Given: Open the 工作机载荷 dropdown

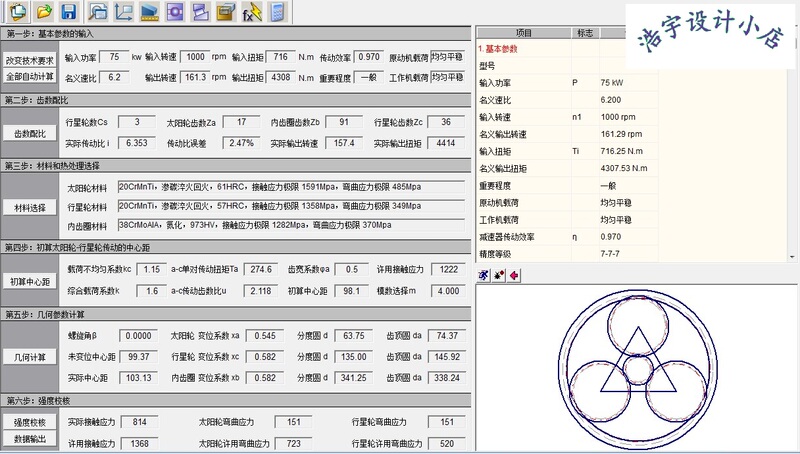Looking at the screenshot, I should click(x=447, y=77).
